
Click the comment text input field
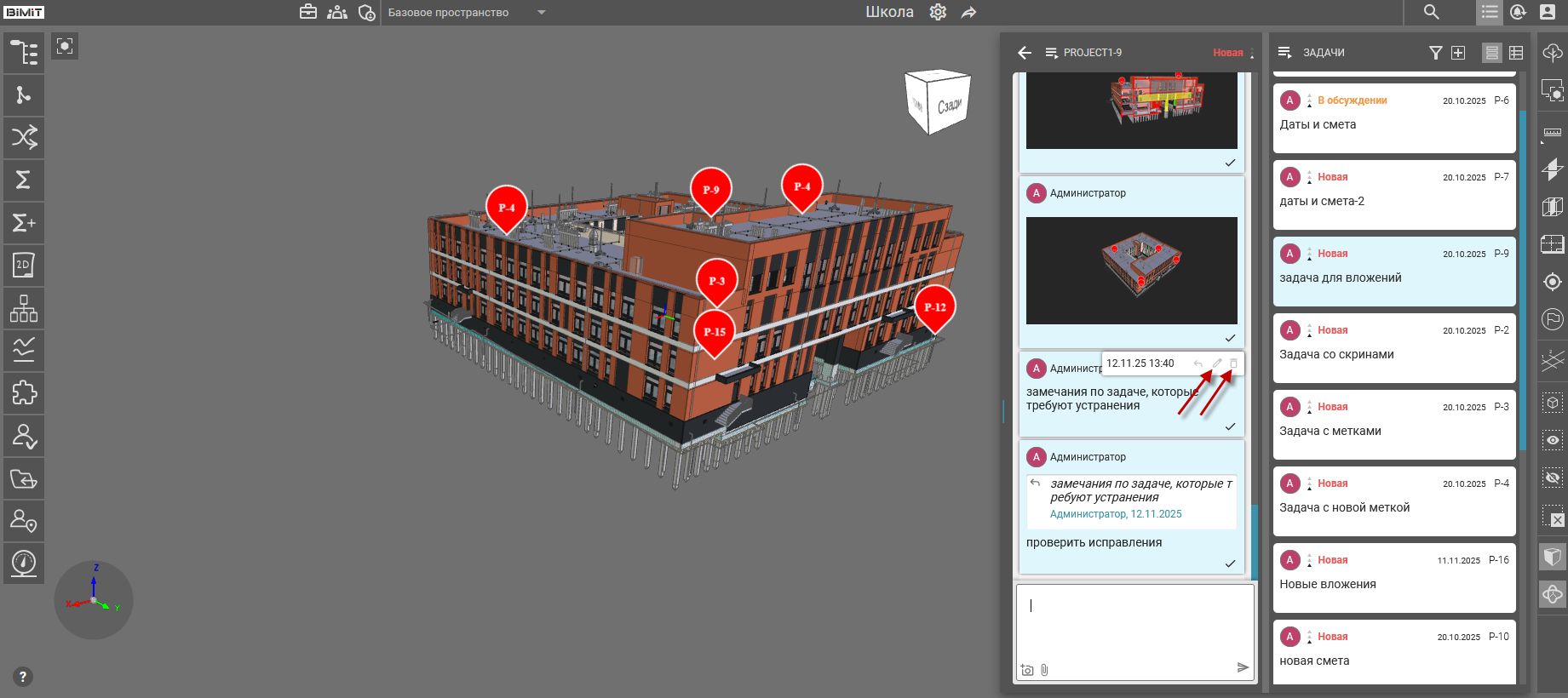tap(1134, 623)
